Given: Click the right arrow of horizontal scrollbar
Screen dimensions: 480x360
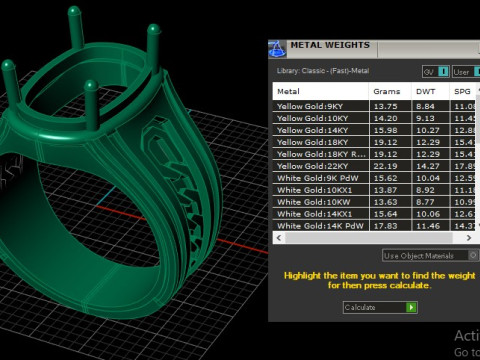Looking at the screenshot, I should coord(469,238).
